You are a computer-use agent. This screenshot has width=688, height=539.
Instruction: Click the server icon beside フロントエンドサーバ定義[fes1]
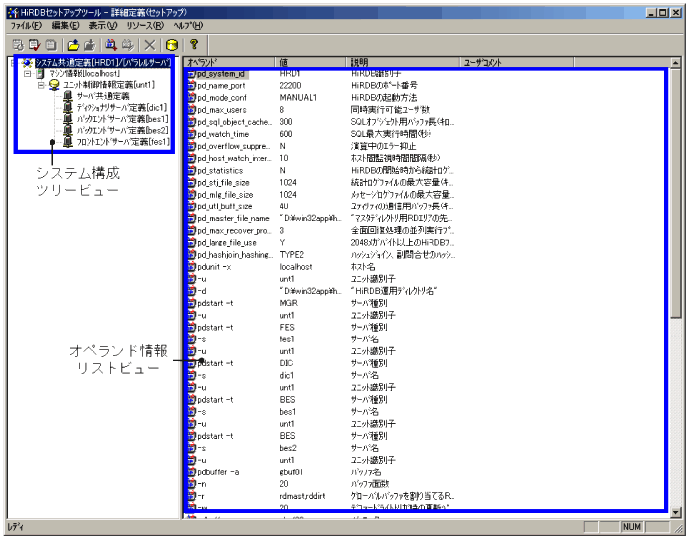coord(68,142)
